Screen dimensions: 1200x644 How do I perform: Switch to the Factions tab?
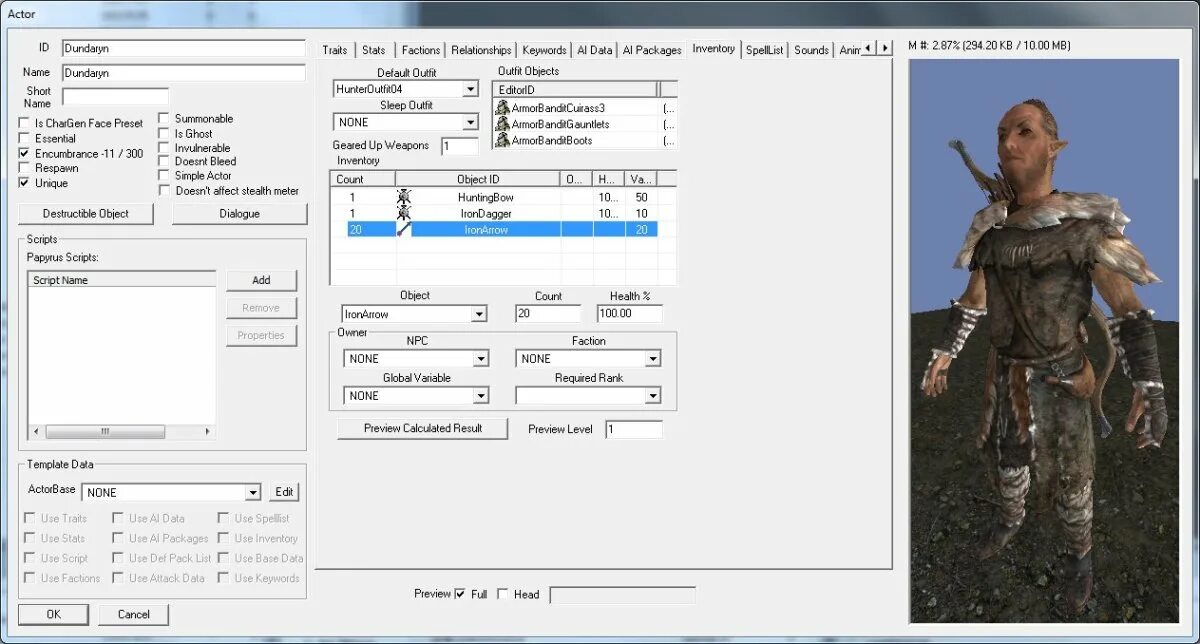point(421,50)
